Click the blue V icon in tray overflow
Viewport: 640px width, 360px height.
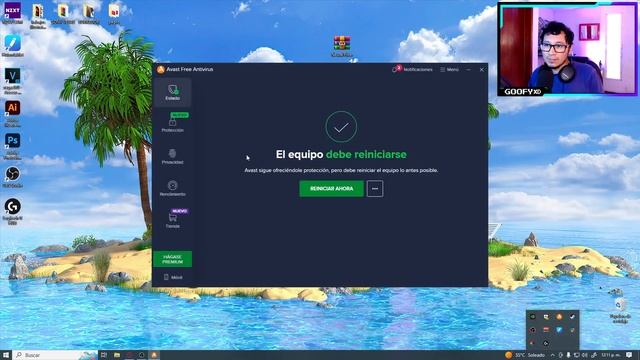click(559, 330)
